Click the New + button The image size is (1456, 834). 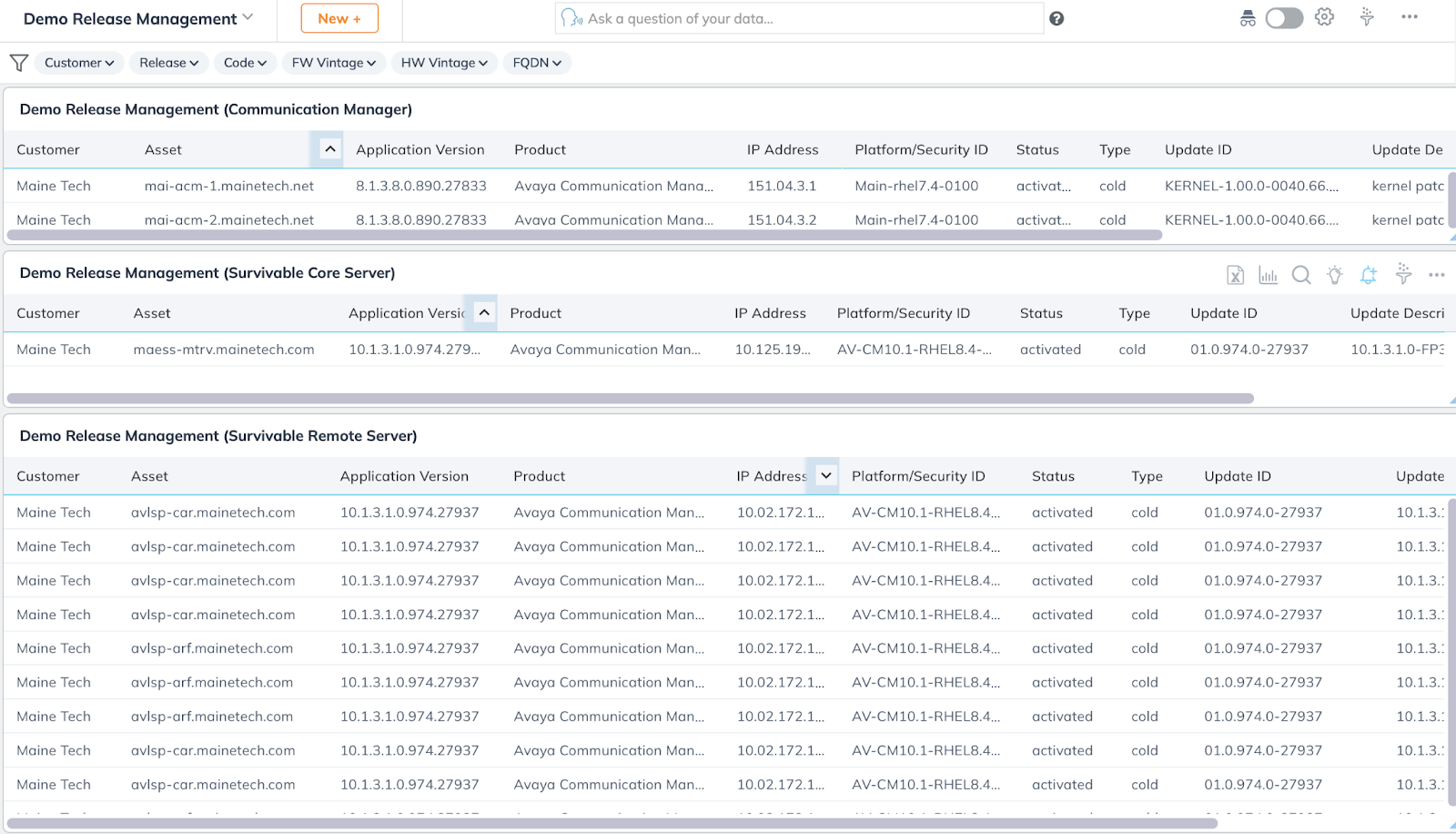[x=339, y=17]
